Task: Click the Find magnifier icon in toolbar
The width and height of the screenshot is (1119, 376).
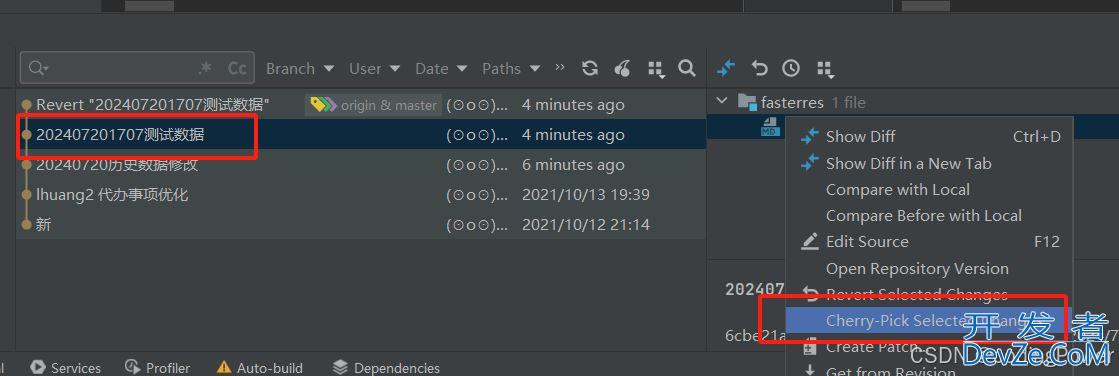Action: pyautogui.click(x=687, y=68)
